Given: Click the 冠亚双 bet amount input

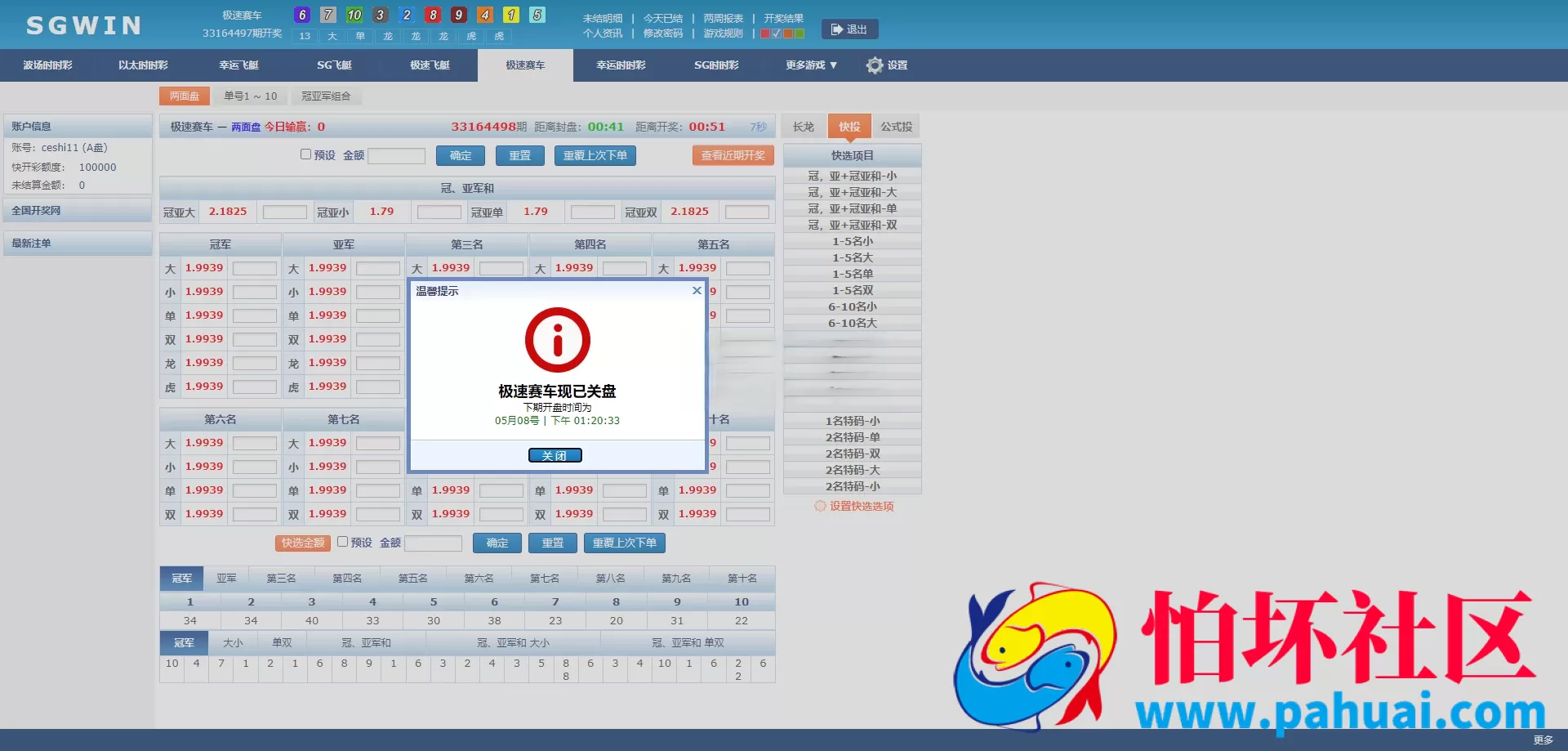Looking at the screenshot, I should (x=747, y=212).
